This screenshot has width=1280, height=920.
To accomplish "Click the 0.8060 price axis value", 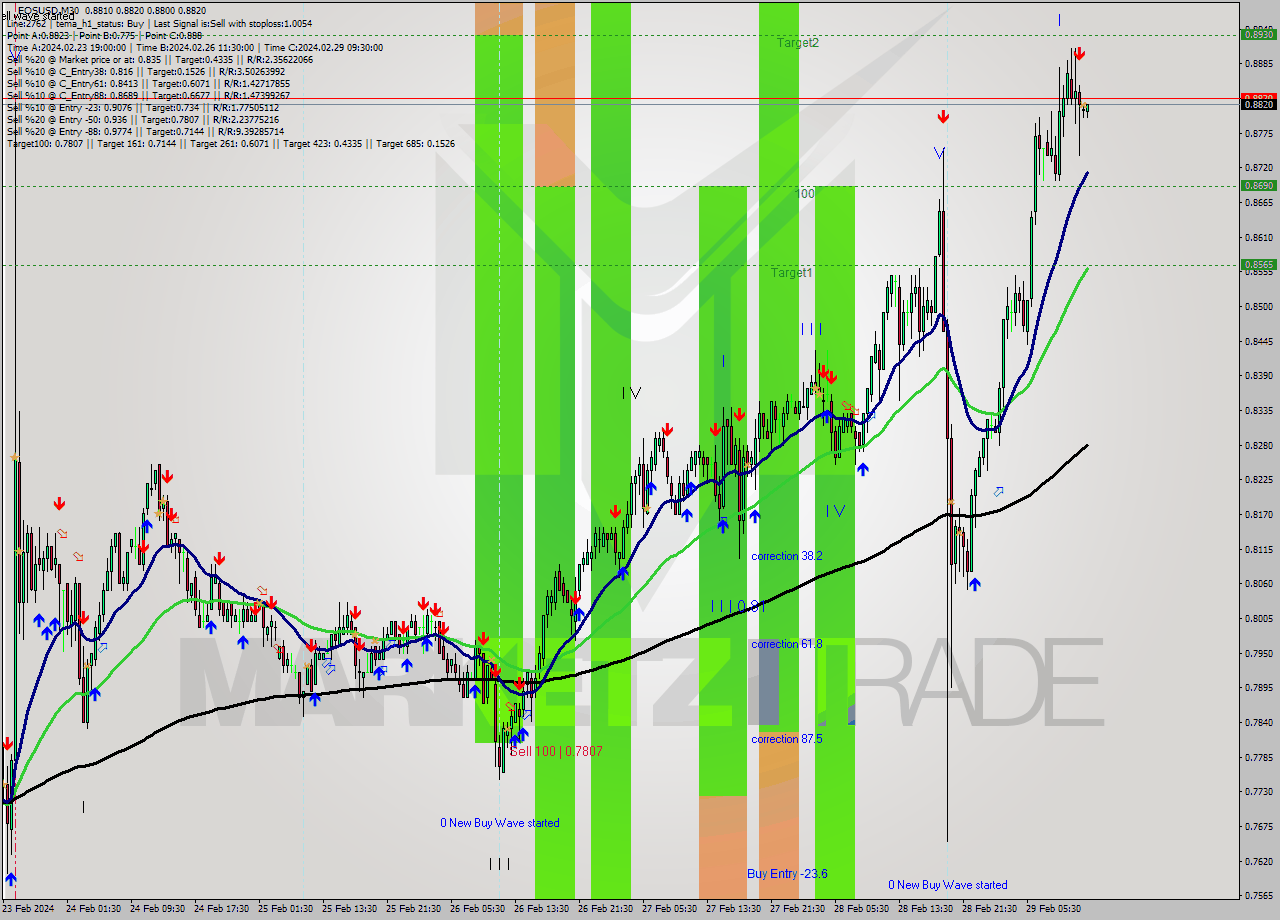I will coord(1258,584).
